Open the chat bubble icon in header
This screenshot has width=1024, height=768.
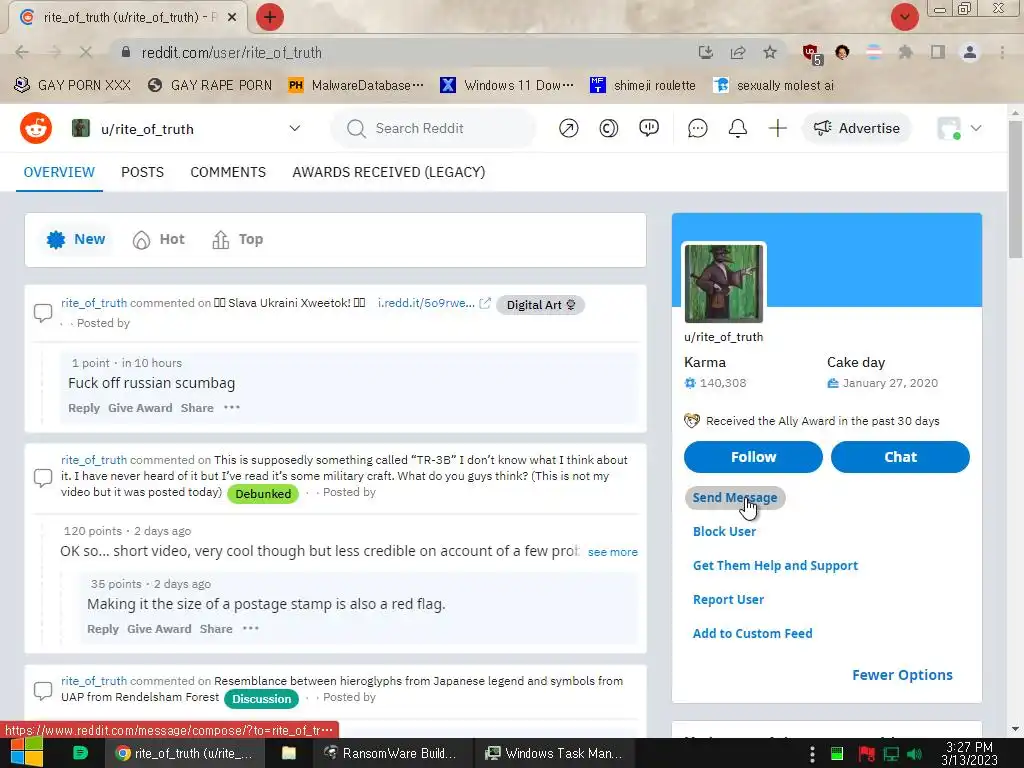coord(697,129)
